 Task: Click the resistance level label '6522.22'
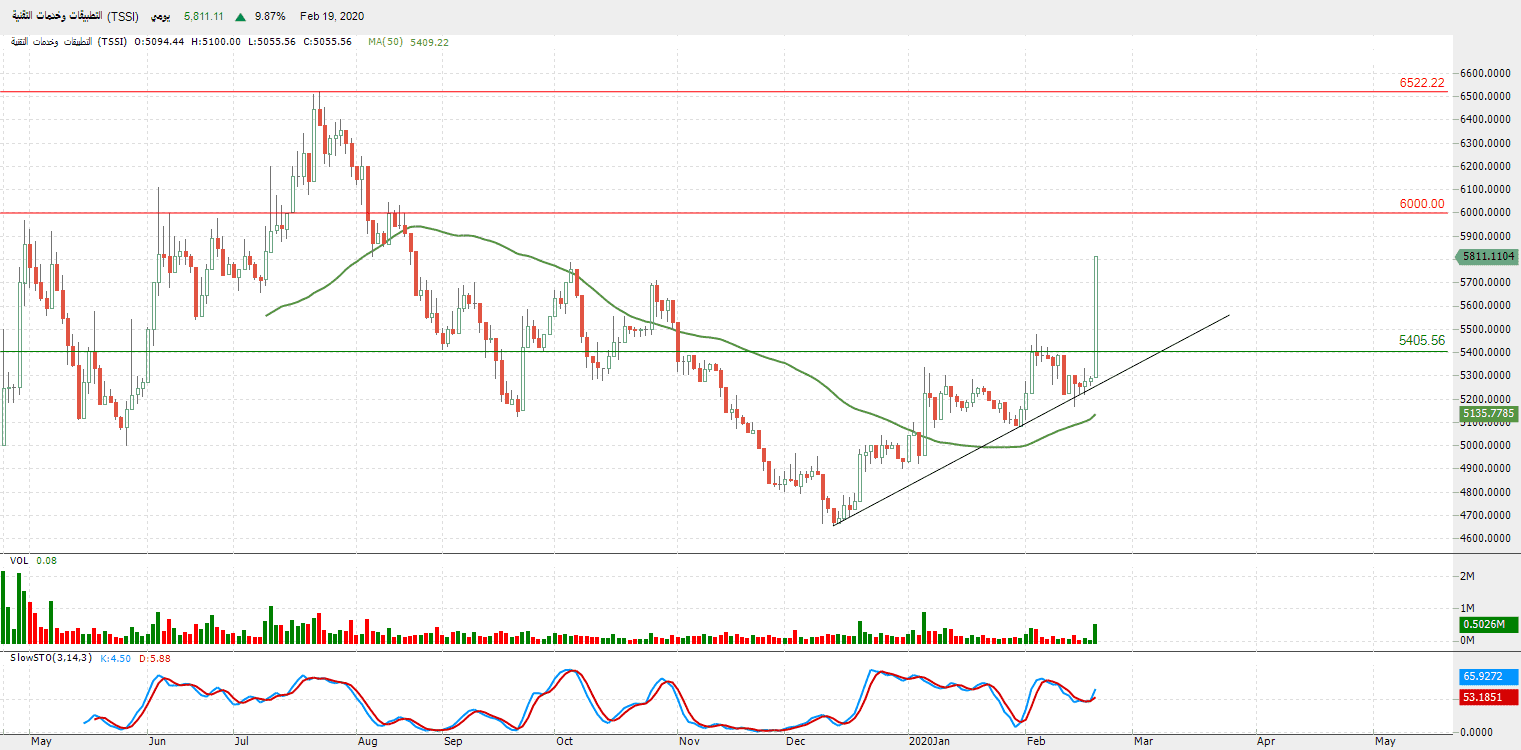1422,83
